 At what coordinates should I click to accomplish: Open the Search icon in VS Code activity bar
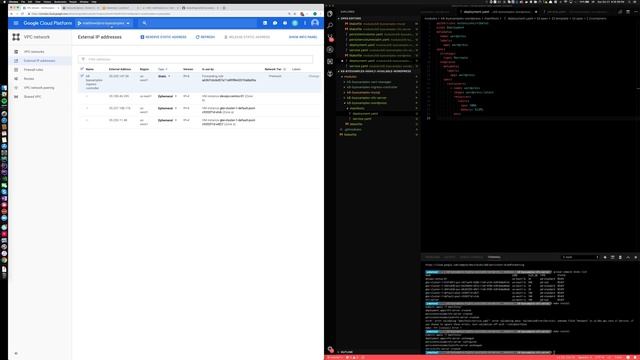pyautogui.click(x=330, y=25)
